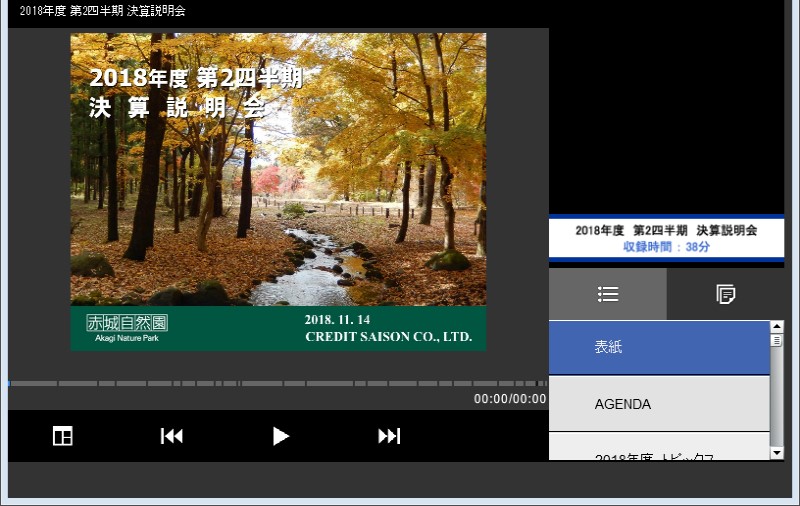Viewport: 800px width, 506px height.
Task: Skip to previous slide chapter
Action: (172, 436)
